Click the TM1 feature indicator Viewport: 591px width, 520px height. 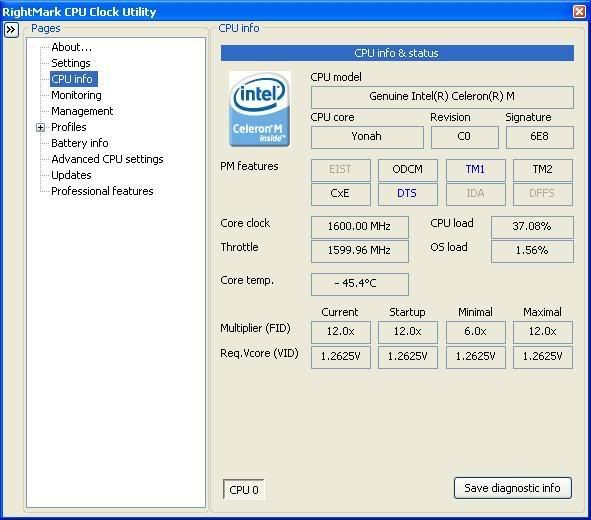coord(475,170)
